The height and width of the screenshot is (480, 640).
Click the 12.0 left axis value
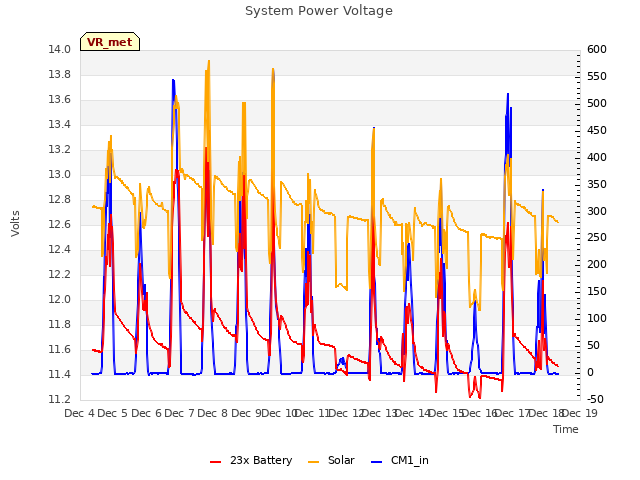point(59,300)
